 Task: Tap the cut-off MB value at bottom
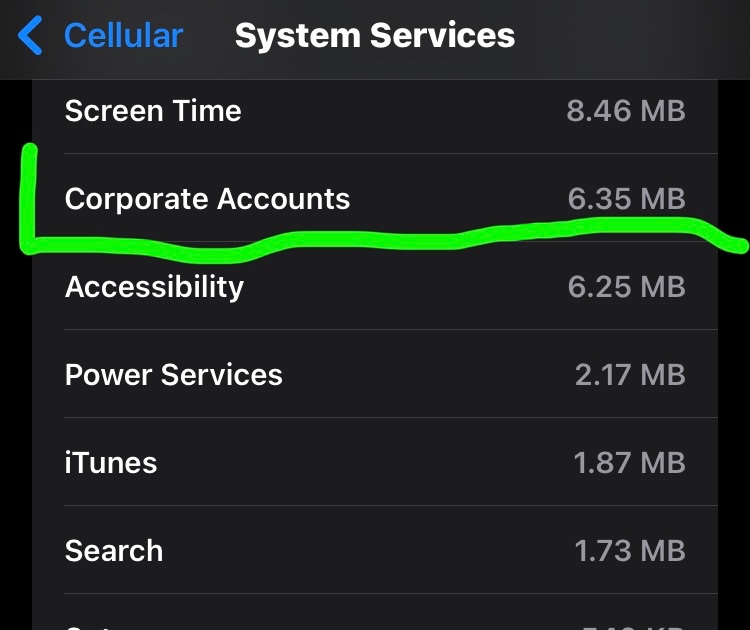[x=630, y=625]
